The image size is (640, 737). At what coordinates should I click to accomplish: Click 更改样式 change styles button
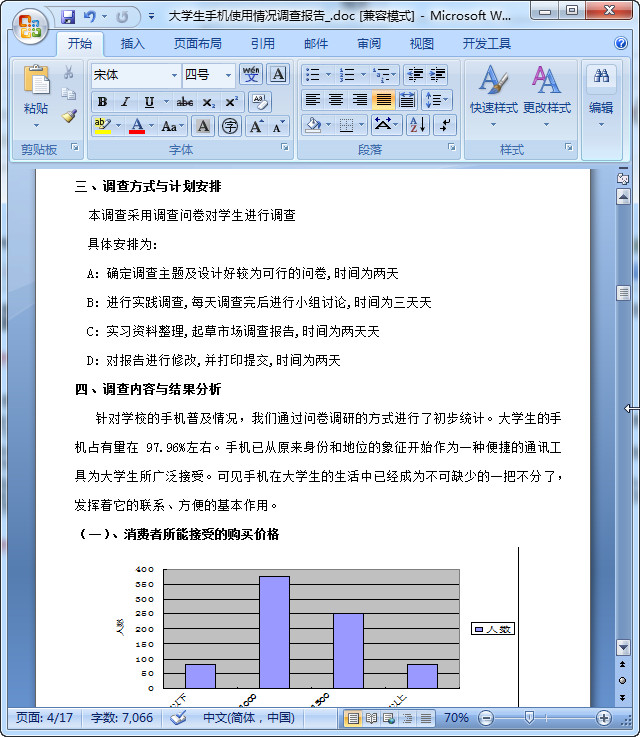(546, 96)
